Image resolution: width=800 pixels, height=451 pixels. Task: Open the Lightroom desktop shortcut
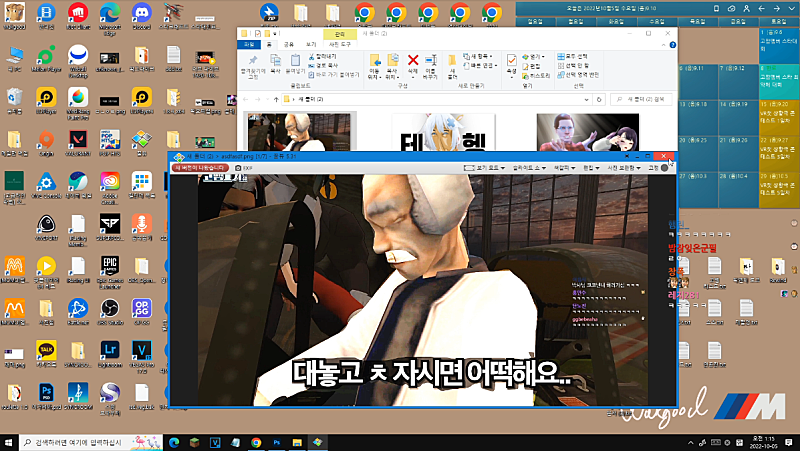[x=110, y=354]
